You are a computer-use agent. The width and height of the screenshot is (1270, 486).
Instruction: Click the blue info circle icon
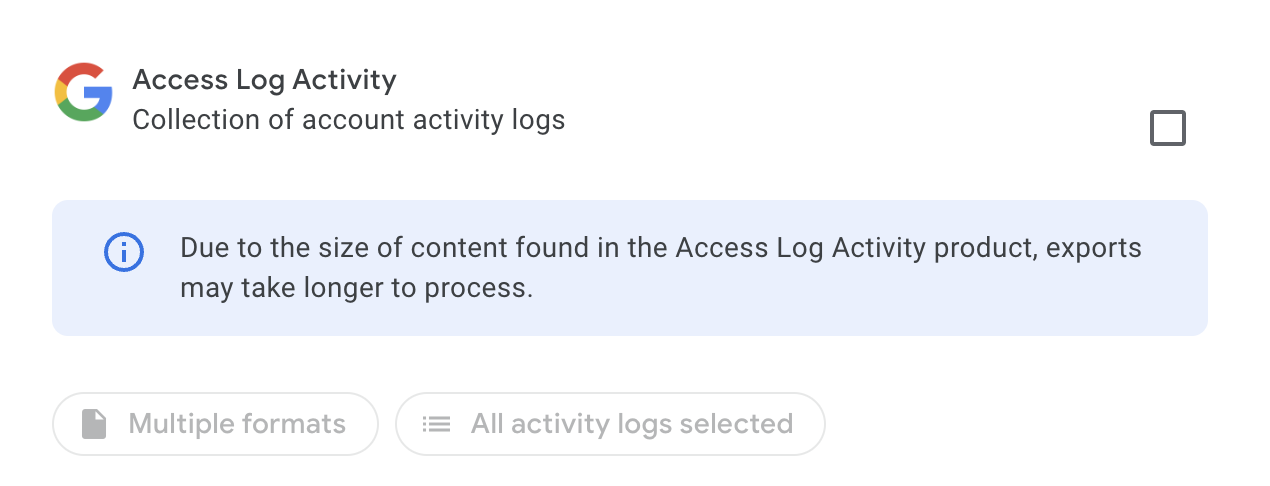point(124,253)
